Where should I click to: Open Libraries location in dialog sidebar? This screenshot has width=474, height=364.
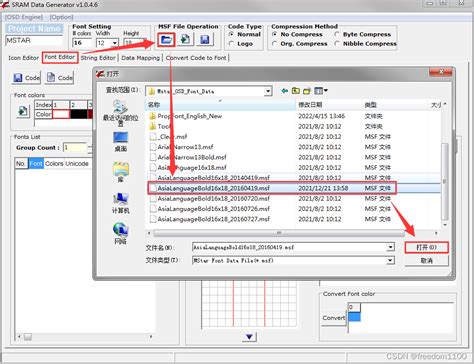(x=120, y=172)
